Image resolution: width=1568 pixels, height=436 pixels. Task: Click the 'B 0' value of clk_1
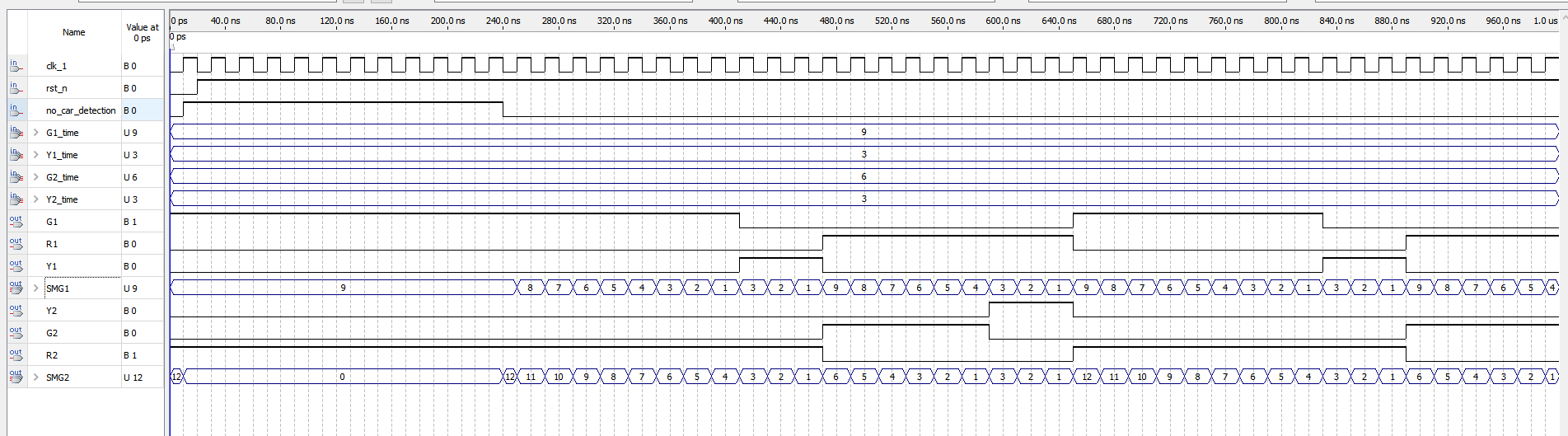[130, 66]
